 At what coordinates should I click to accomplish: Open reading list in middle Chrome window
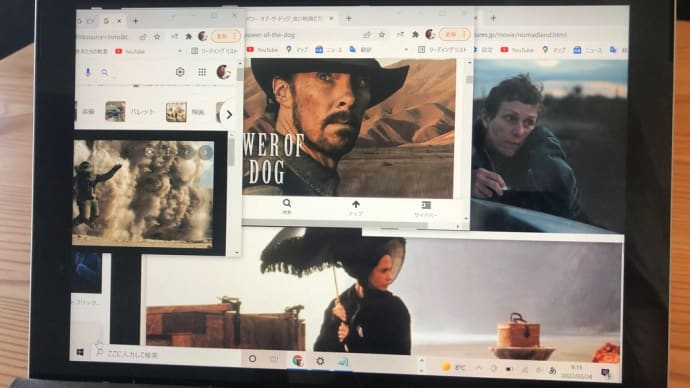[441, 50]
